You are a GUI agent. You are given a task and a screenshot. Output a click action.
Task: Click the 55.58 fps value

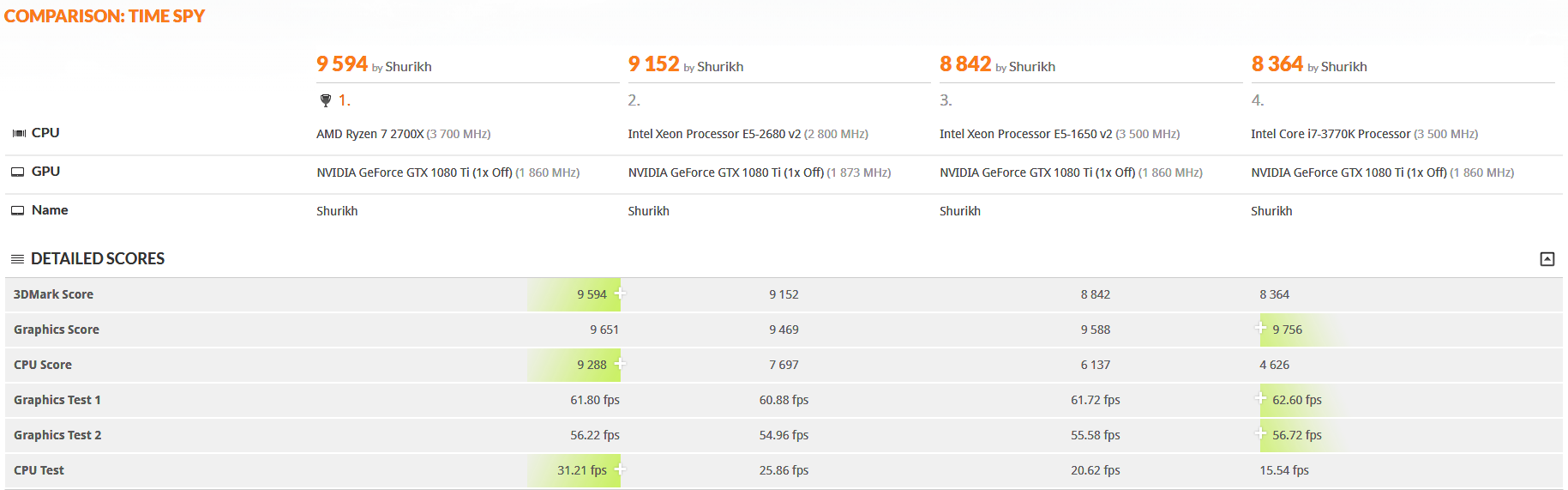[1096, 435]
